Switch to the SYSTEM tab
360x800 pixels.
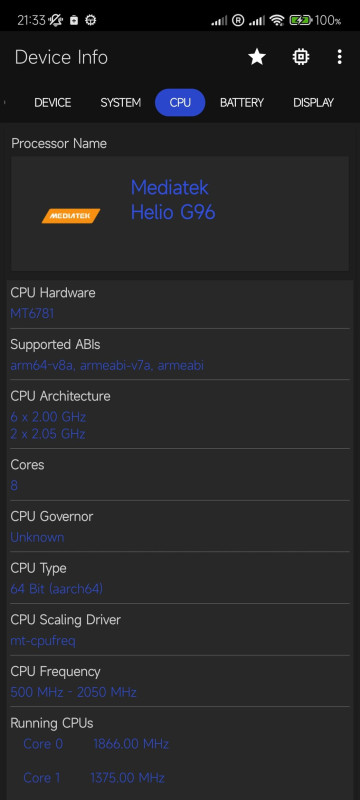[120, 103]
